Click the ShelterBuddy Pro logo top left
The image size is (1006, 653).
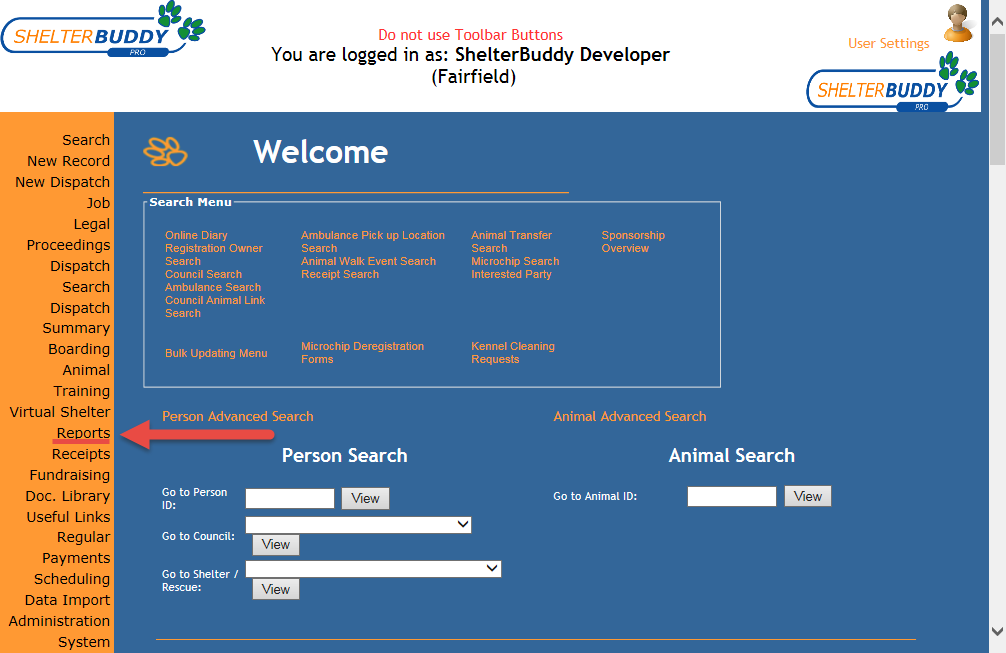[x=100, y=32]
